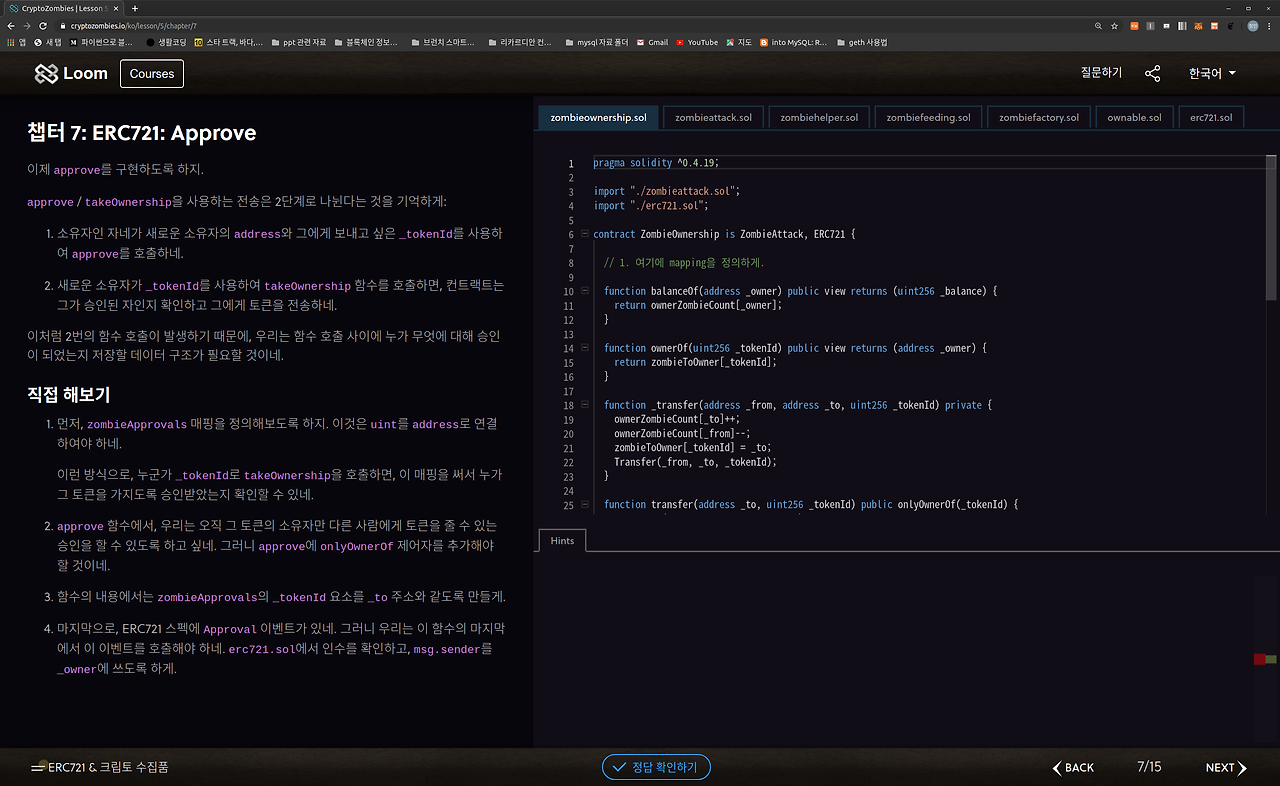Switch to zombieattack.sol tab

713,117
